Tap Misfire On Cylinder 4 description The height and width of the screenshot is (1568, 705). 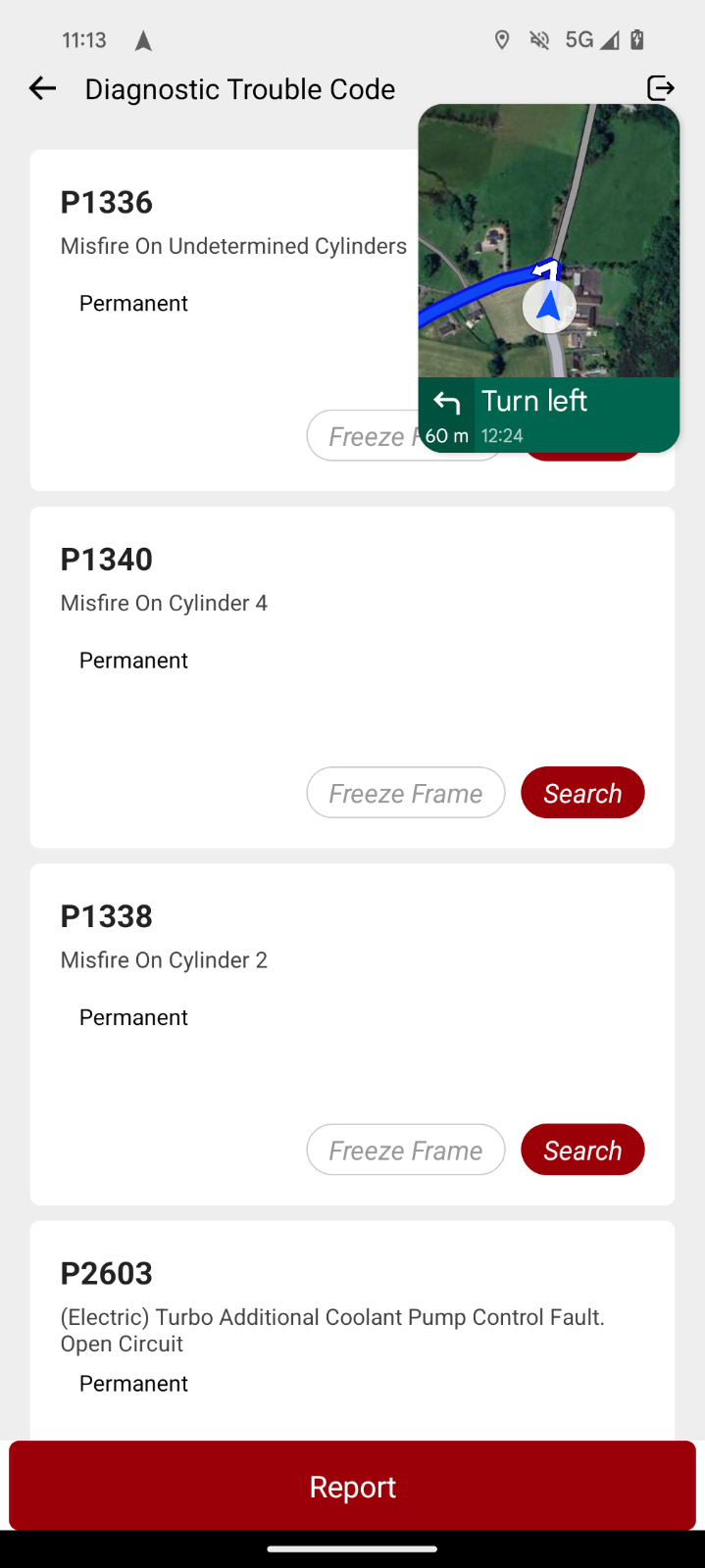(x=164, y=603)
